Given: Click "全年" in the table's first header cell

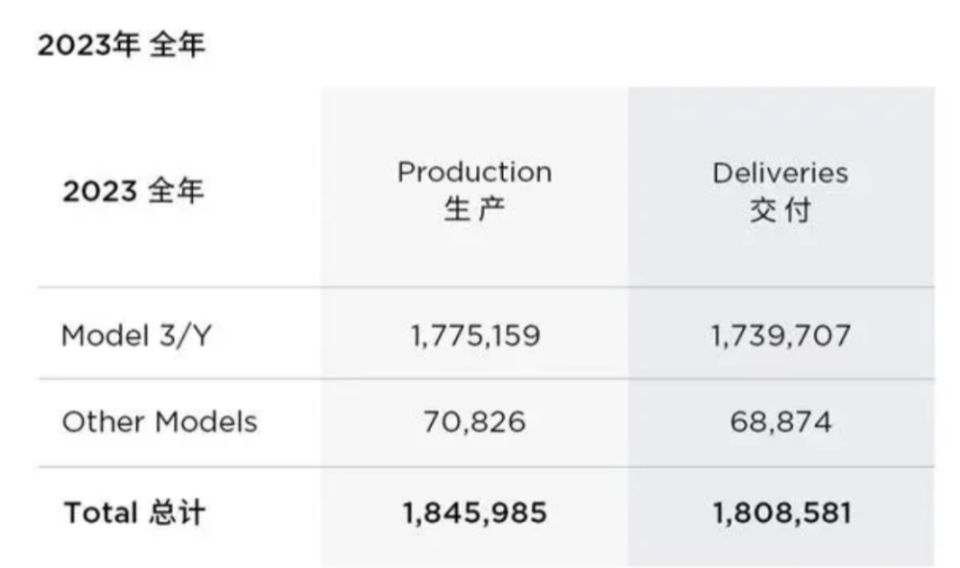Looking at the screenshot, I should pos(175,190).
